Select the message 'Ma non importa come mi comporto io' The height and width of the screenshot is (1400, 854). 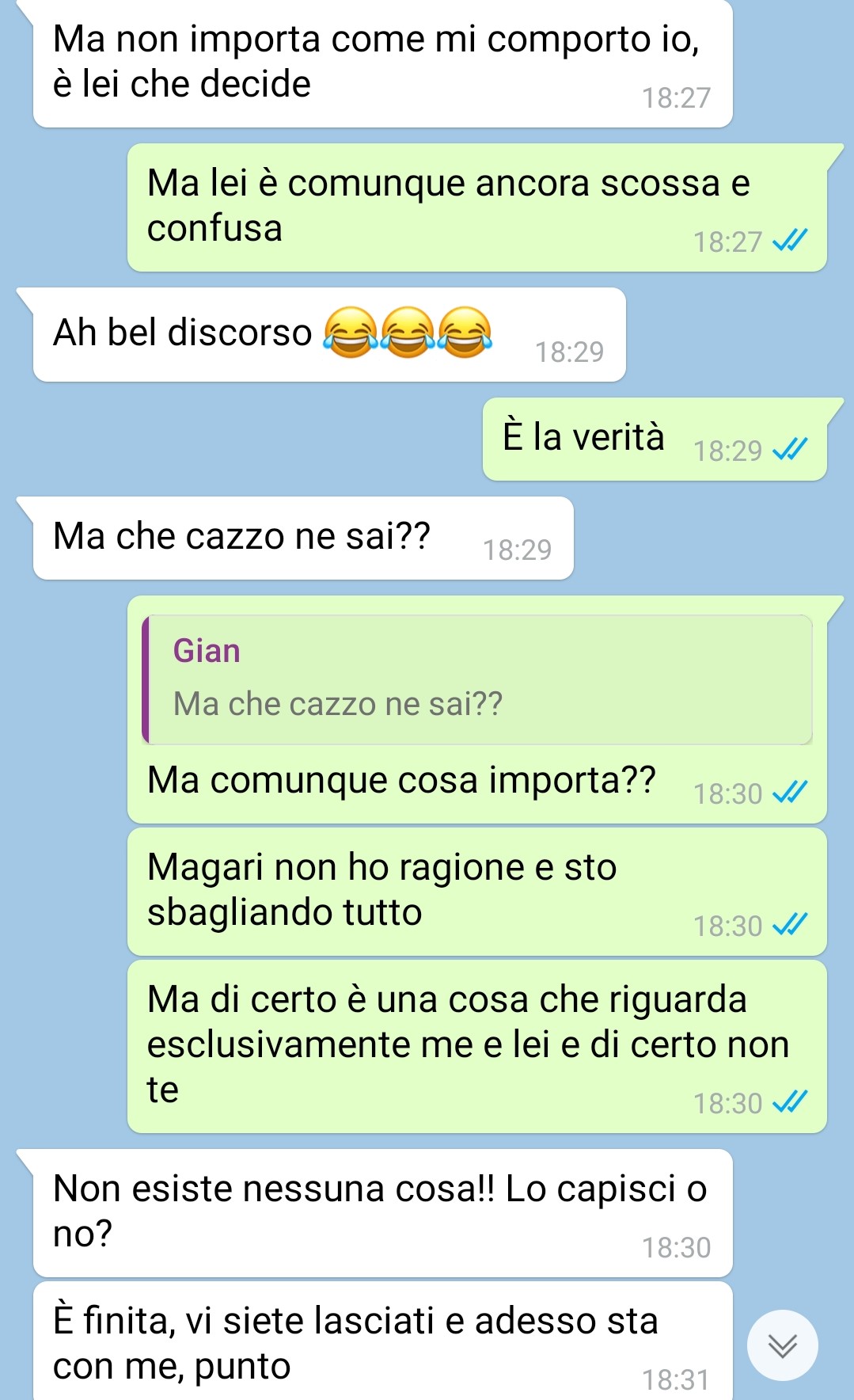tap(383, 63)
